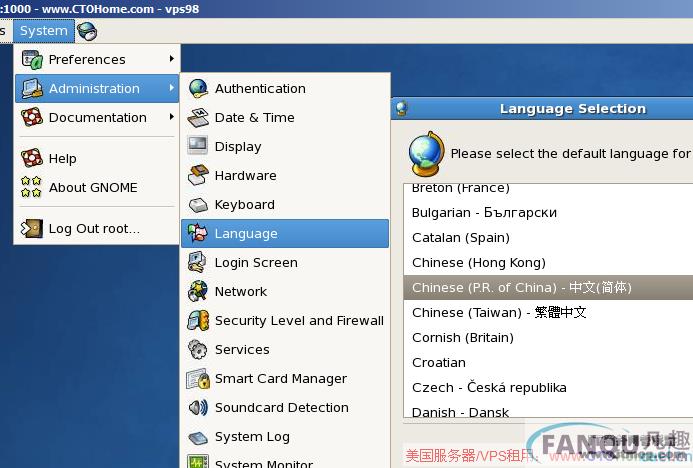Click the System Log icon
This screenshot has width=693, height=468.
click(198, 437)
